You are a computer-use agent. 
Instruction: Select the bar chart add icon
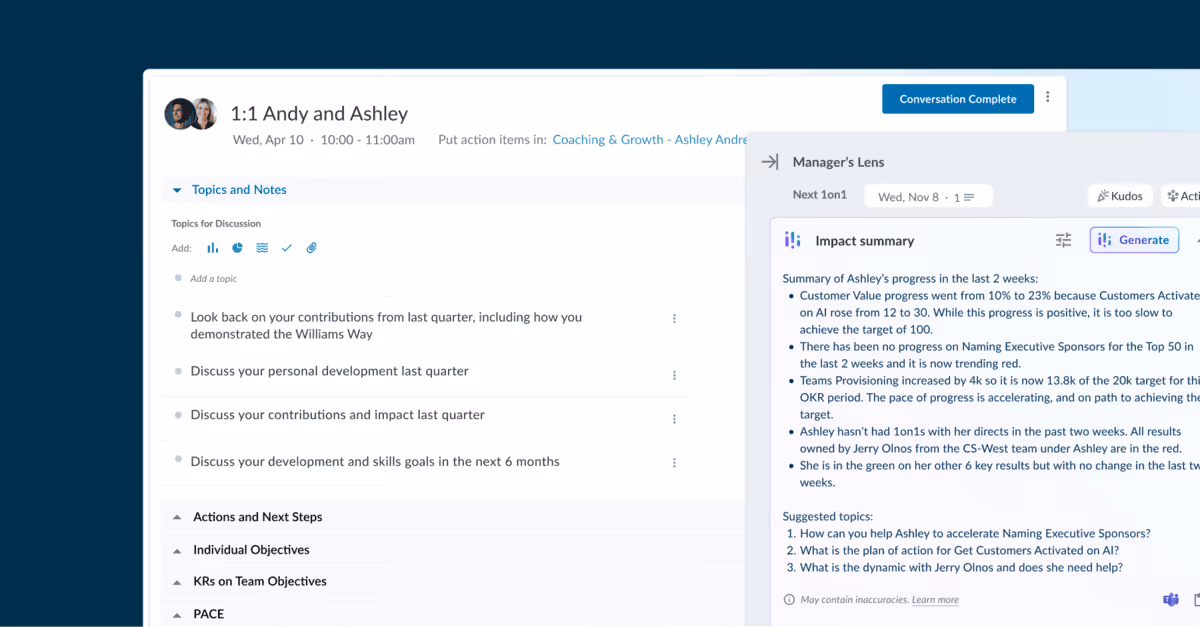pos(212,247)
